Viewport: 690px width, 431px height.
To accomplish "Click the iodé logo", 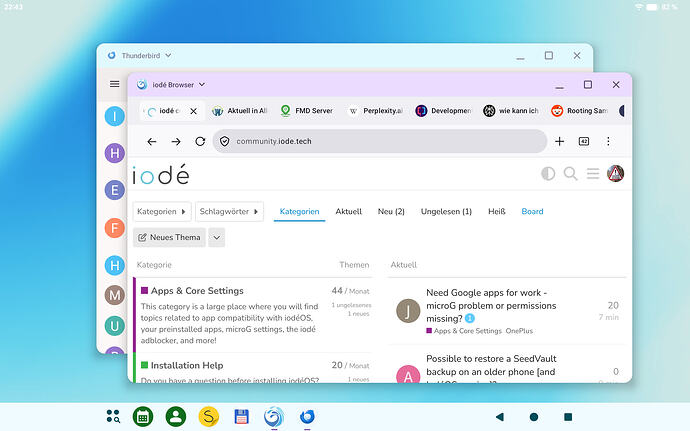I will 161,175.
